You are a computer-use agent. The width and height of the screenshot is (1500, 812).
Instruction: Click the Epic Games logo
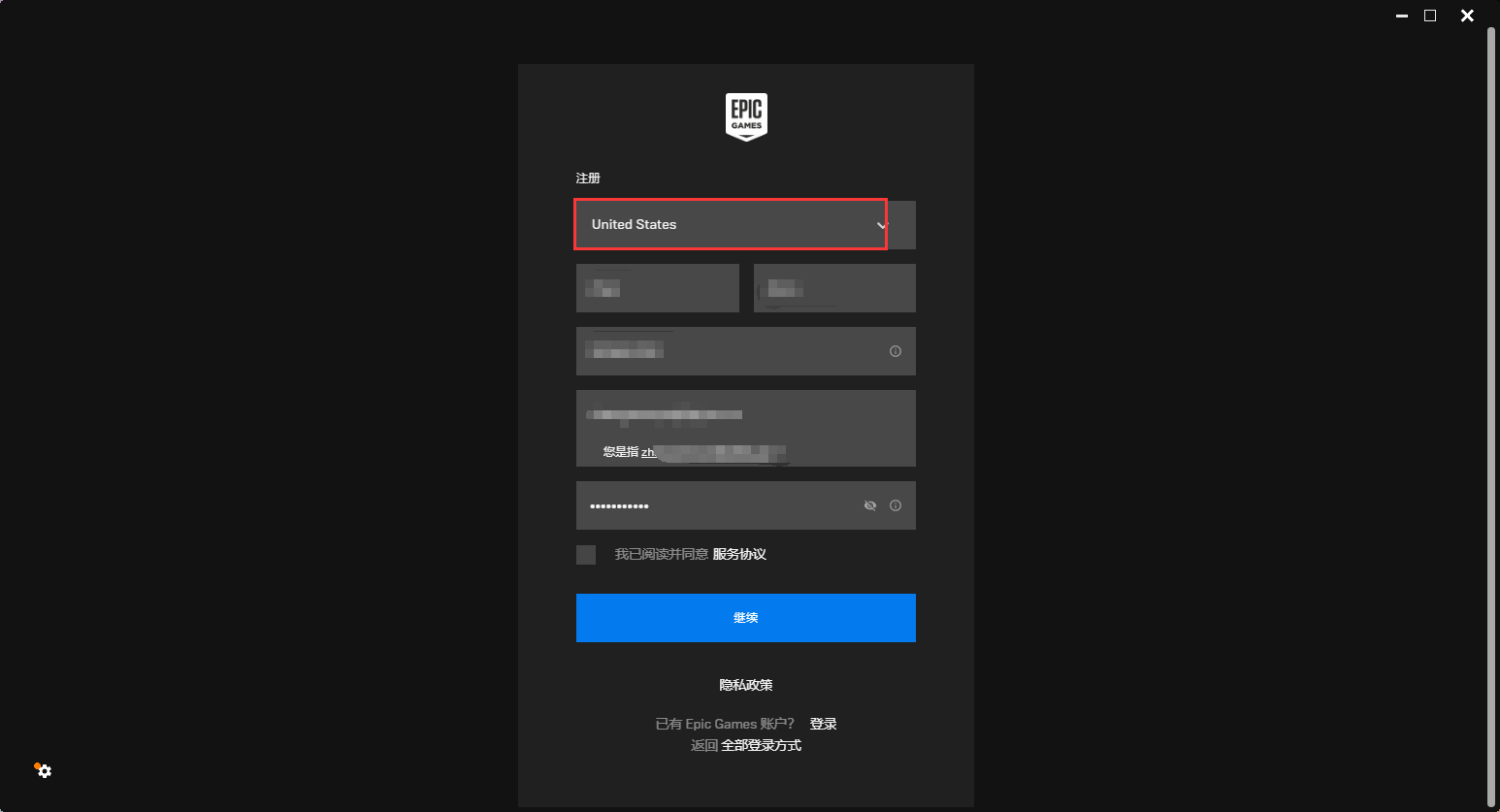[746, 117]
